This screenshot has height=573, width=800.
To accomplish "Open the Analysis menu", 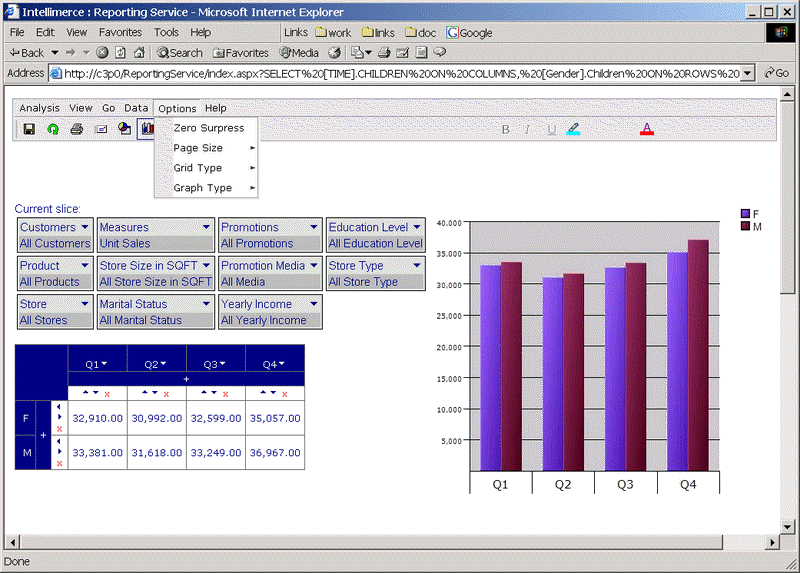I will pos(39,108).
